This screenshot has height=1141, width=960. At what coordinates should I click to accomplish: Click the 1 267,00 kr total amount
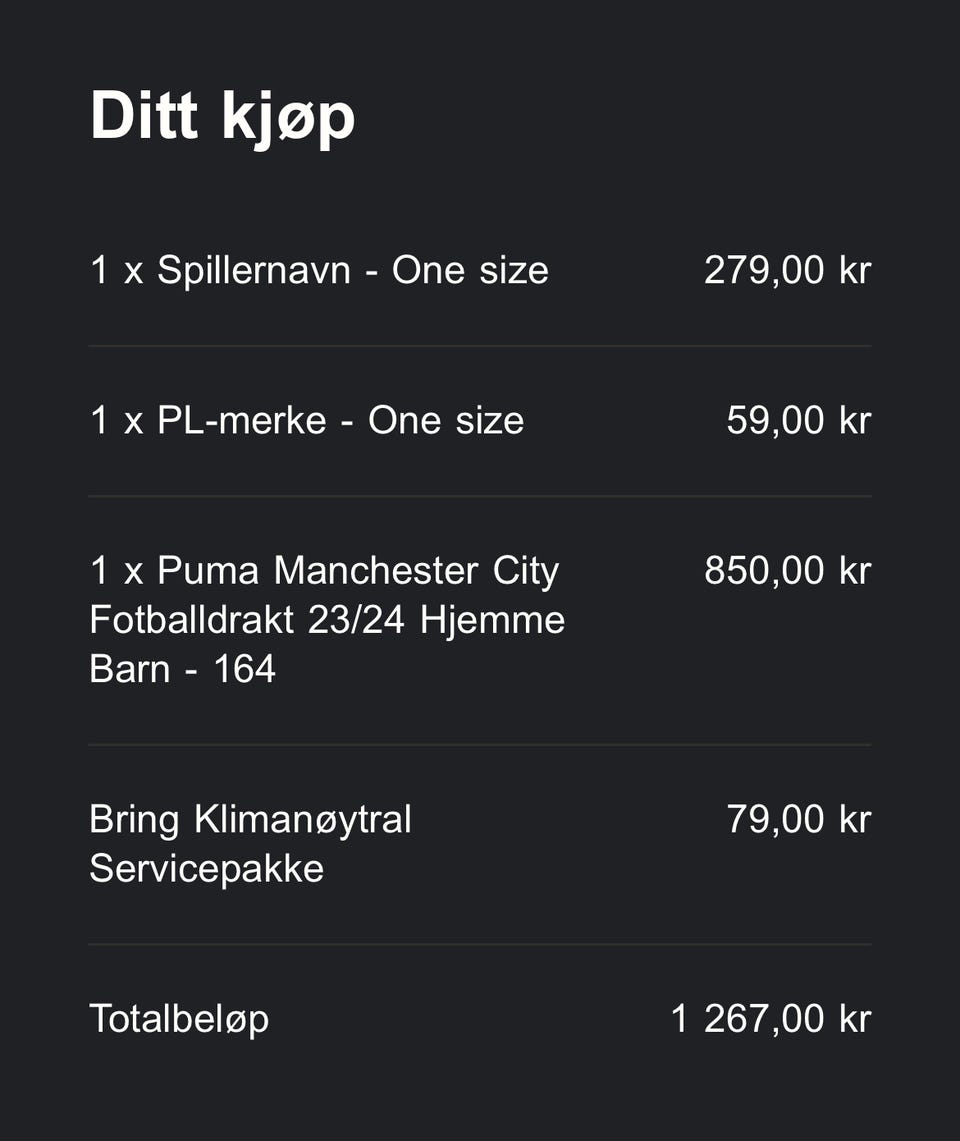pyautogui.click(x=770, y=1018)
